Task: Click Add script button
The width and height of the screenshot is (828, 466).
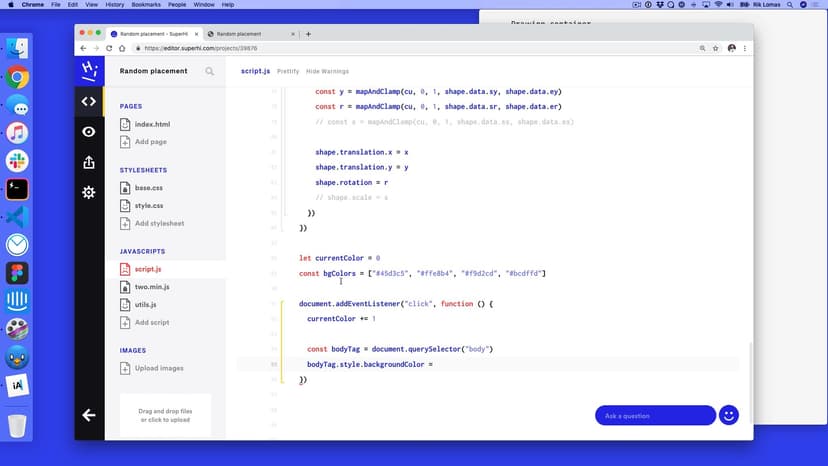Action: [151, 322]
